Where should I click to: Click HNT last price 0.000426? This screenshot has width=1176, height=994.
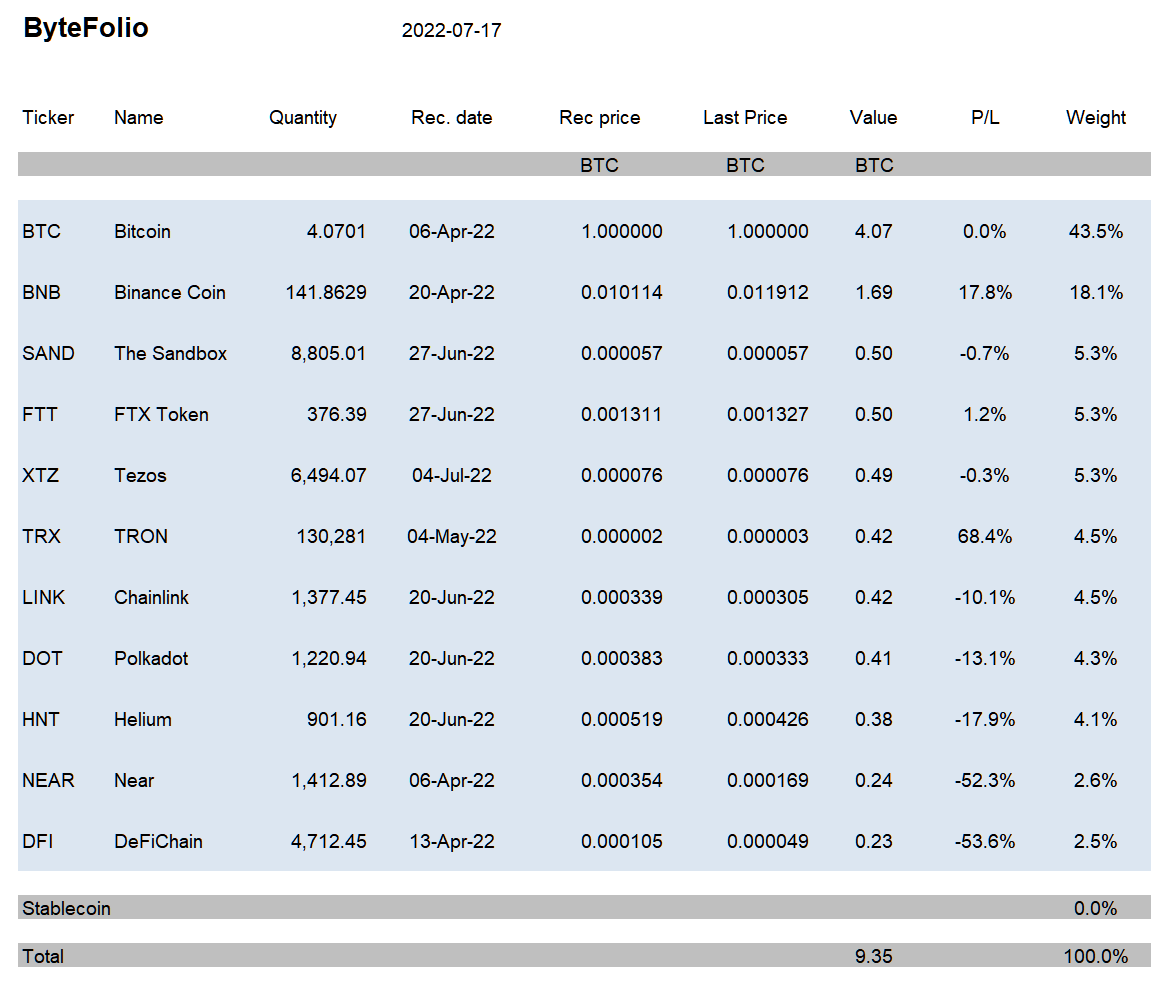[768, 719]
